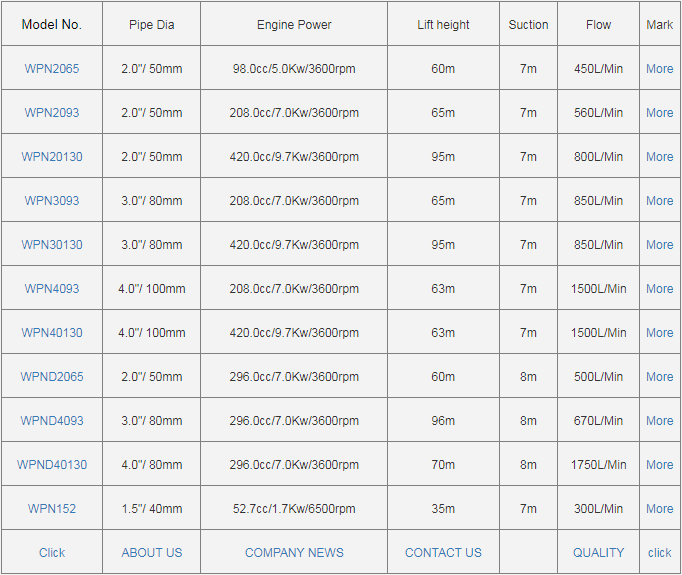Viewport: 682px width, 575px height.
Task: Click the 'Click' link in the bottom-left cell
Action: [52, 553]
